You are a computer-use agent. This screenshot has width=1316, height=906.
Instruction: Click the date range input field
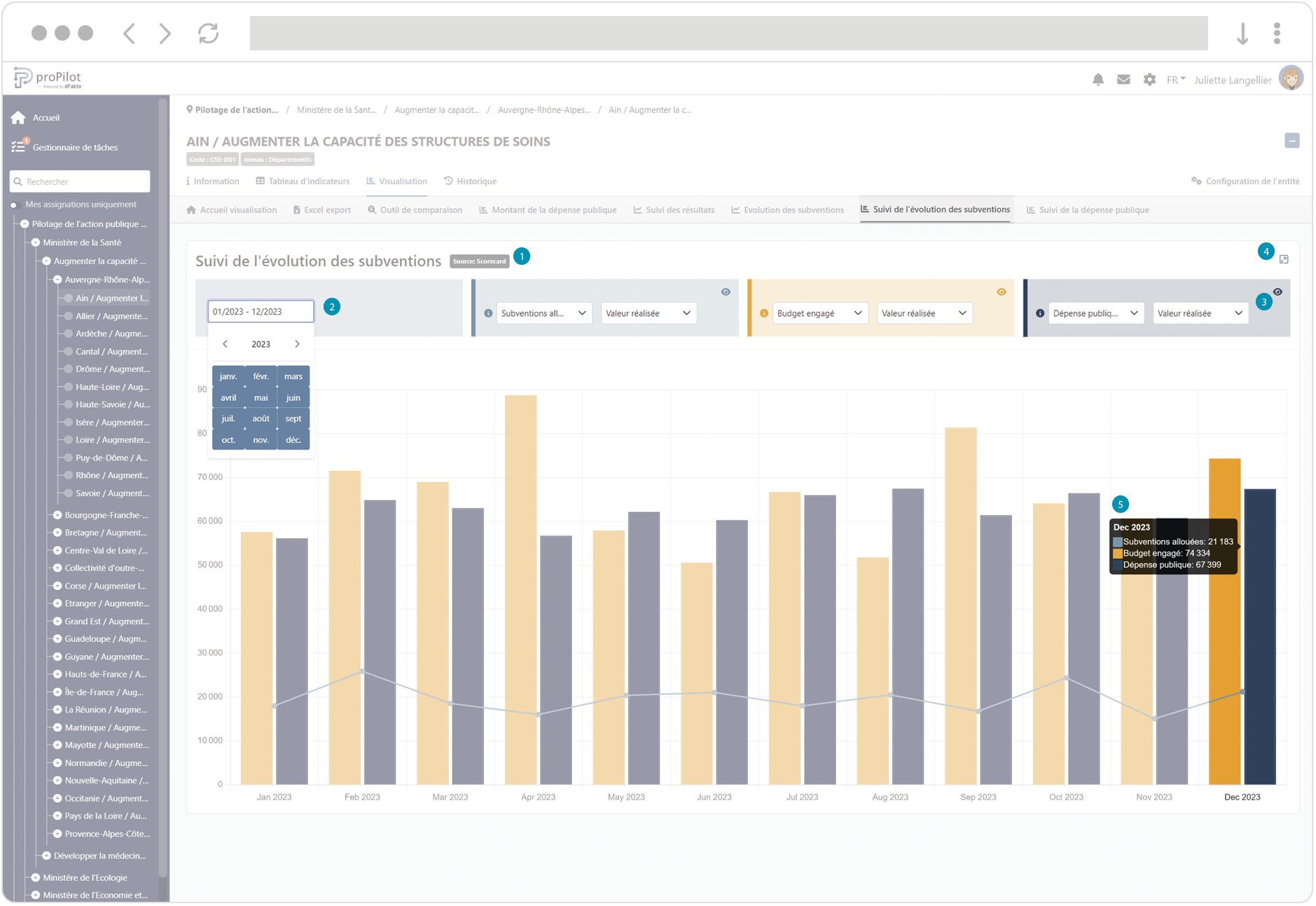(261, 312)
